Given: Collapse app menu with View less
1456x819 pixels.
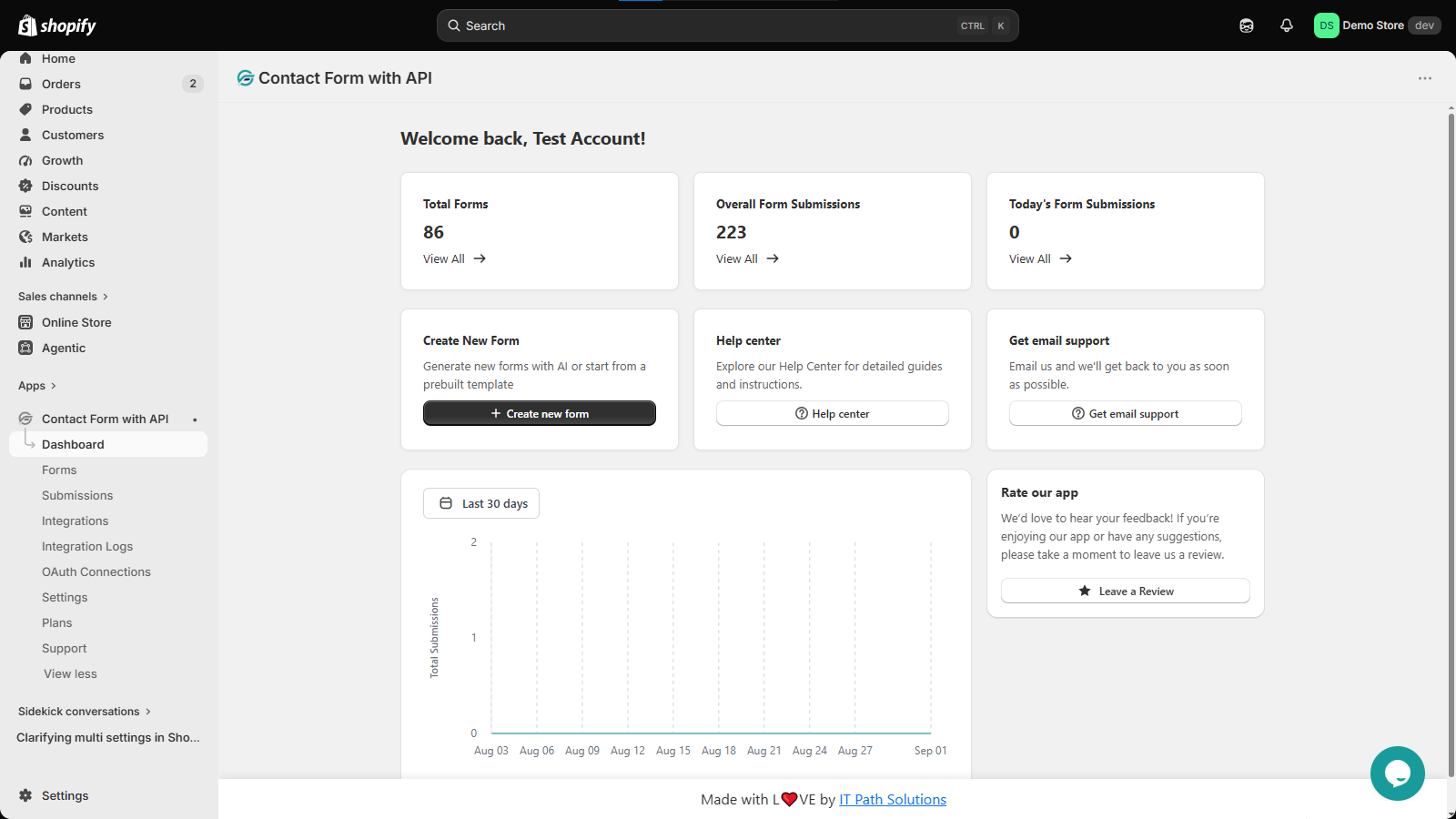Looking at the screenshot, I should click(70, 674).
